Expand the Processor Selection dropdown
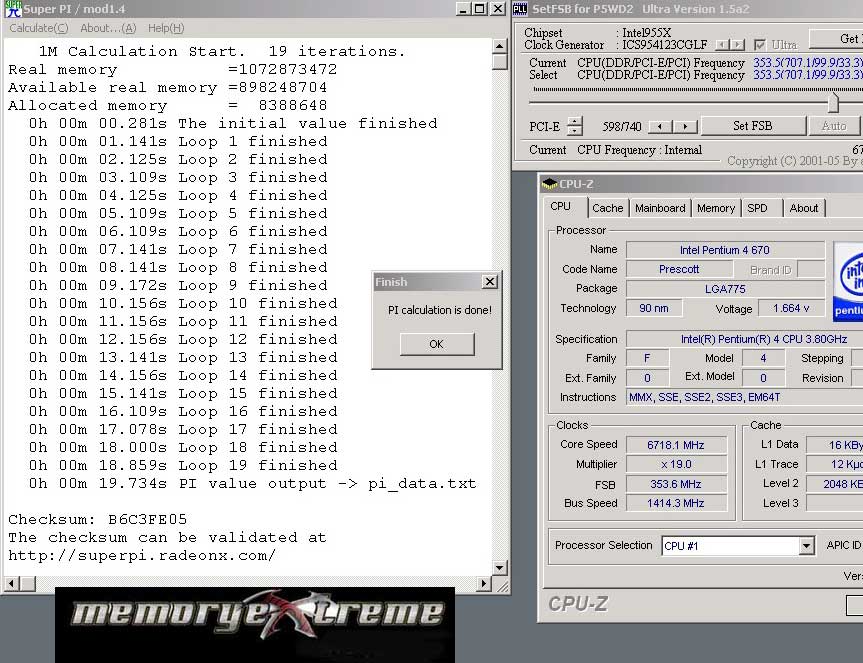Screen dimensions: 863x663 806,546
